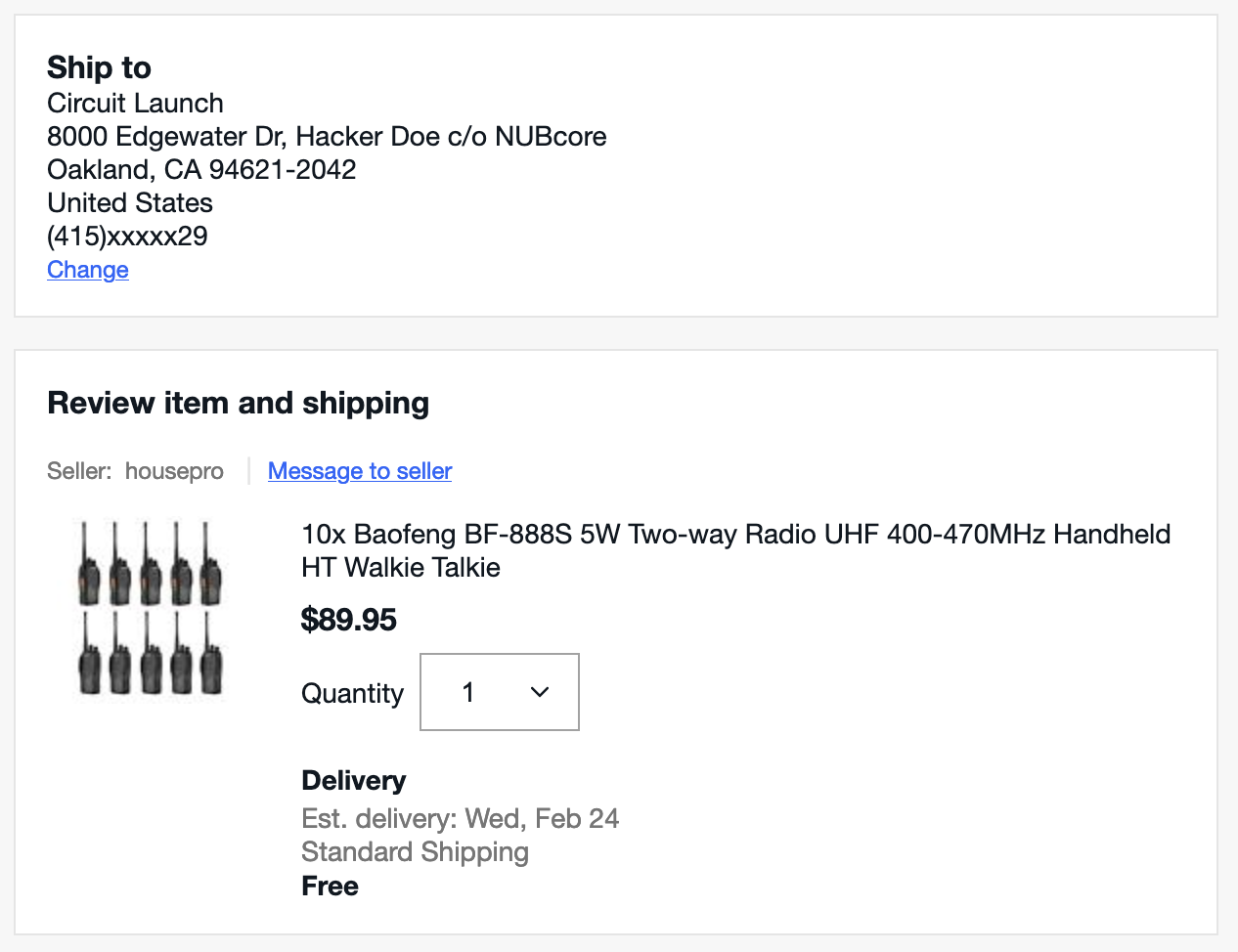
Task: Click the $89.95 item price
Action: click(x=349, y=620)
